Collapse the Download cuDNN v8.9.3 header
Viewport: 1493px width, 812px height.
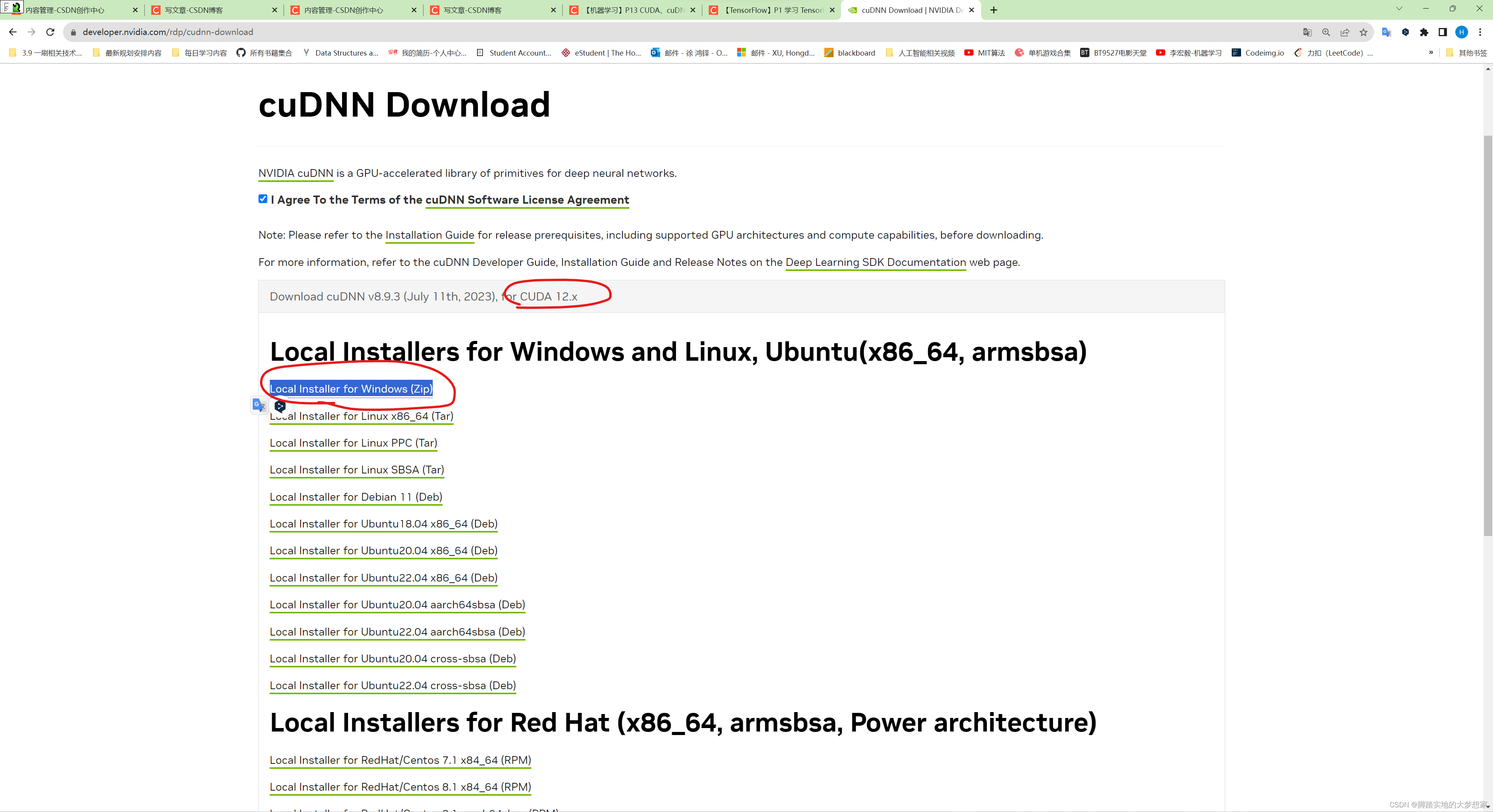pyautogui.click(x=423, y=297)
